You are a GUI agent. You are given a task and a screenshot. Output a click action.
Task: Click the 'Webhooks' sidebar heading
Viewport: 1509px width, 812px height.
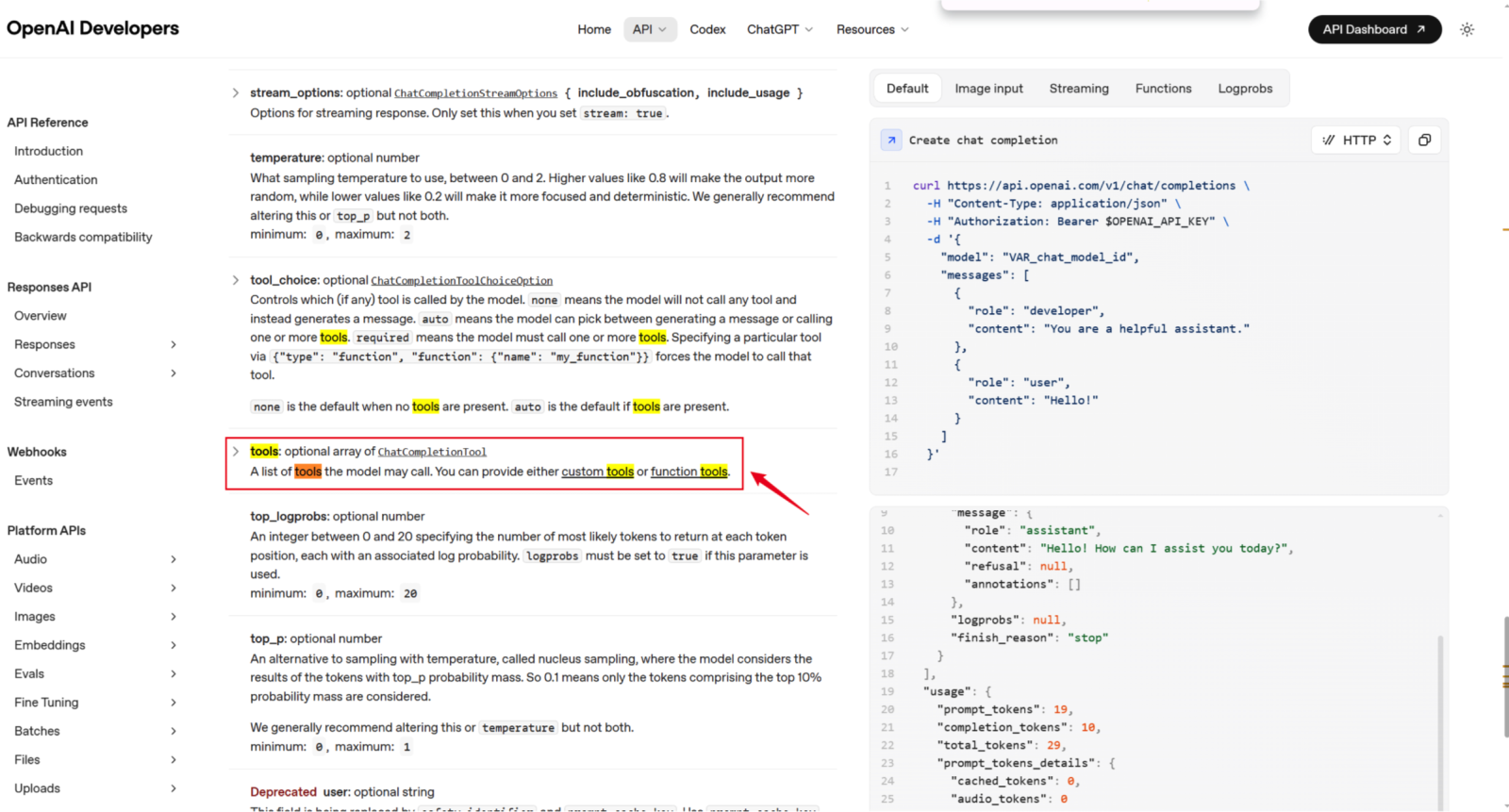point(37,452)
